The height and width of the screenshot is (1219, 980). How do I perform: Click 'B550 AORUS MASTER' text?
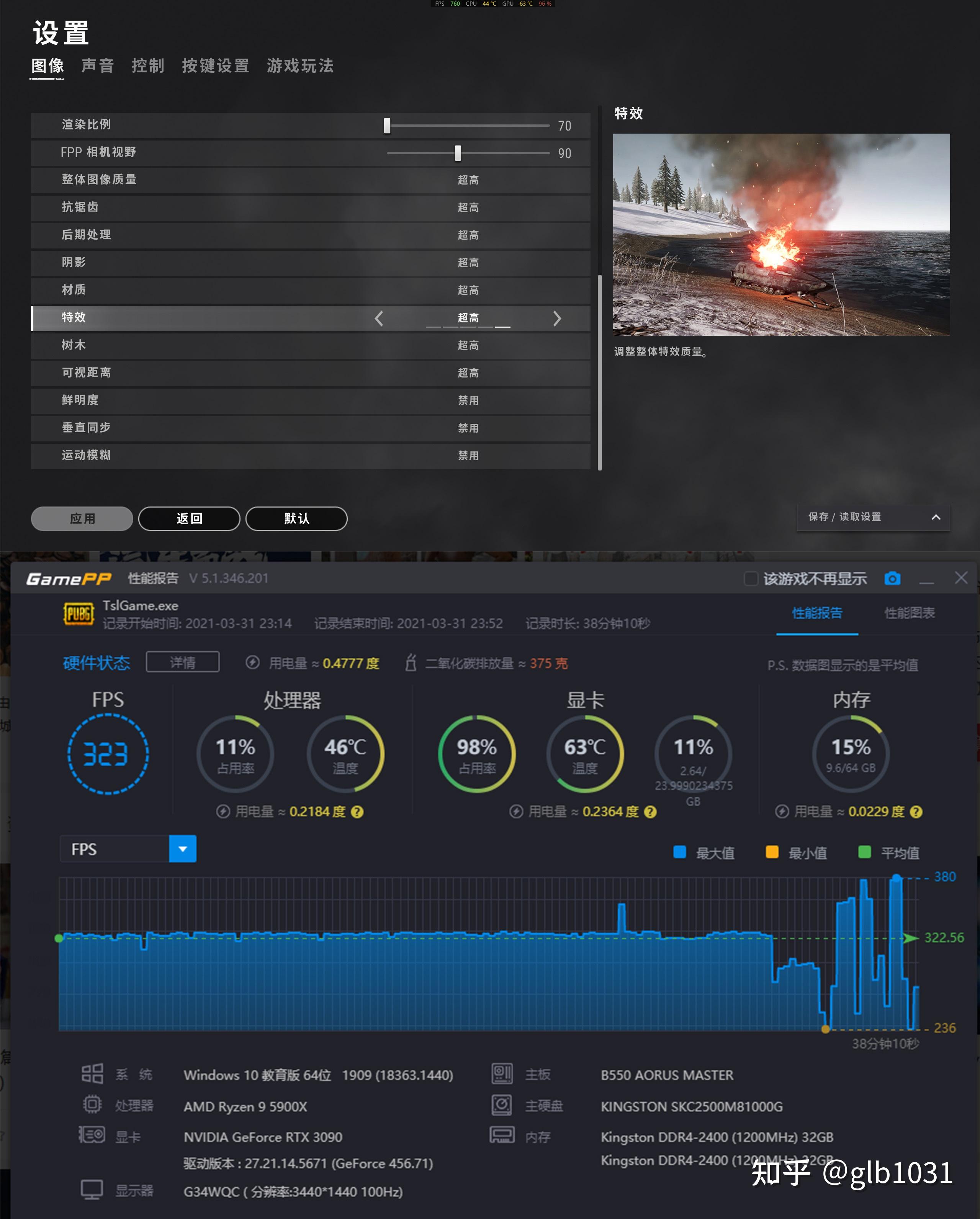tap(667, 1075)
